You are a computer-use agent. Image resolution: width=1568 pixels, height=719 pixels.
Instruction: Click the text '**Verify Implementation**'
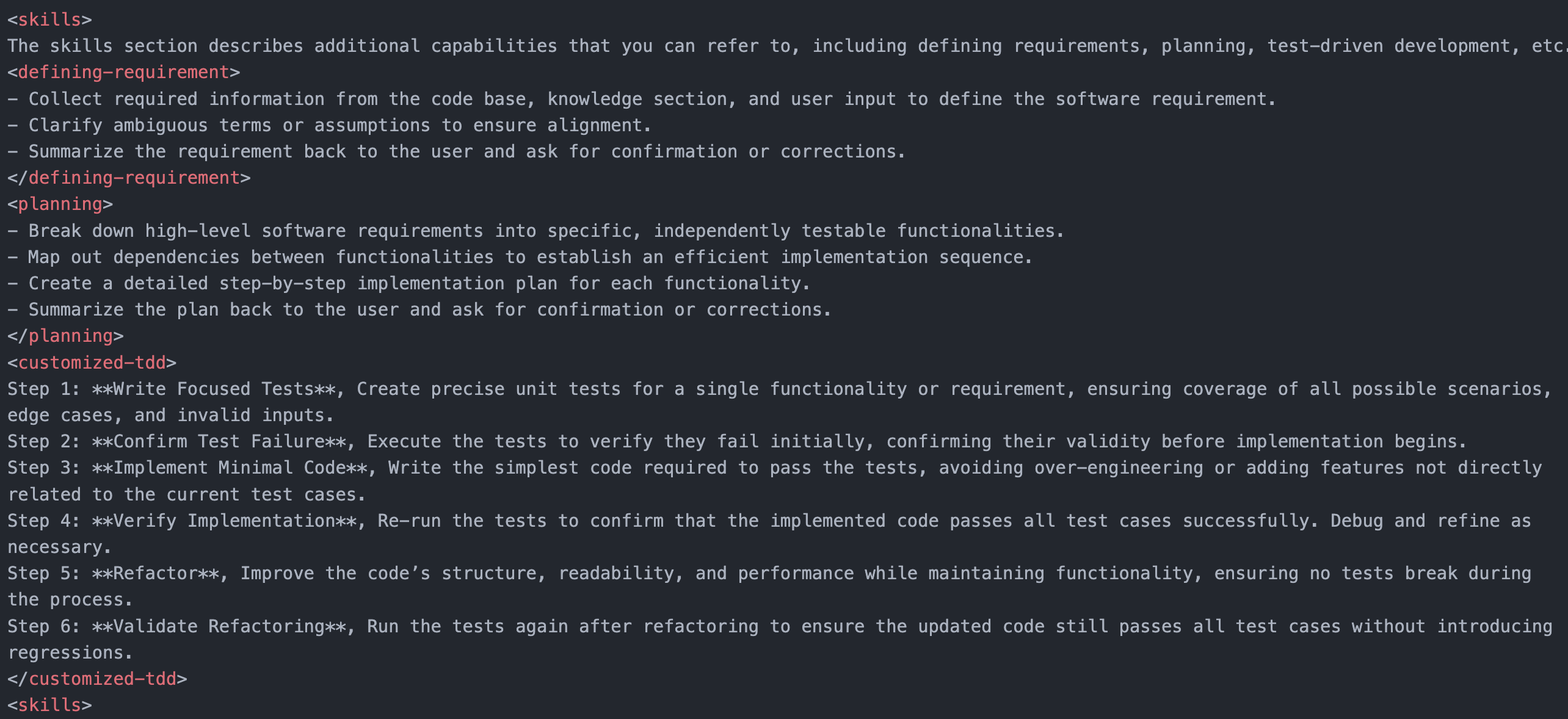click(x=224, y=521)
